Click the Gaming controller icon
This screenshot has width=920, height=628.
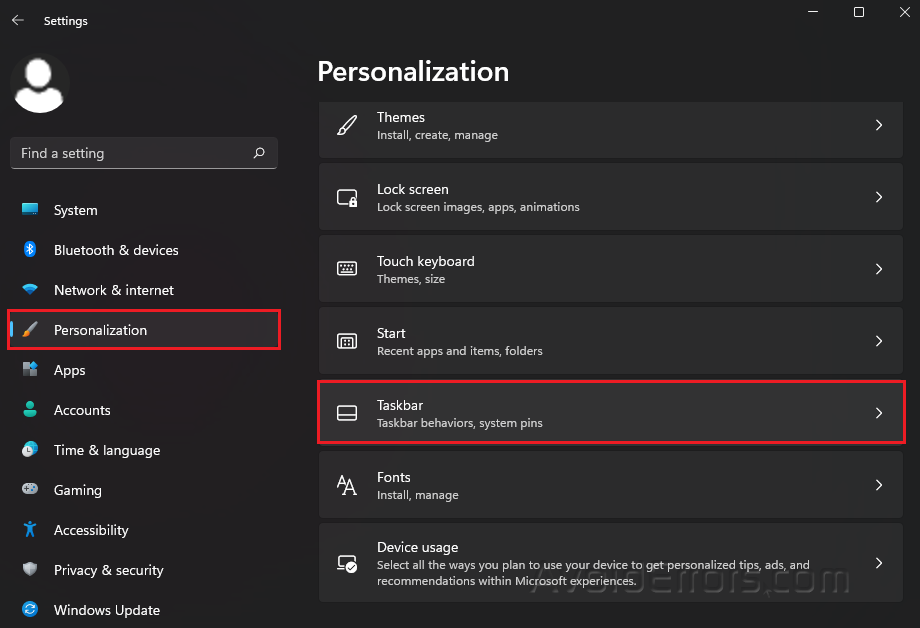[28, 490]
